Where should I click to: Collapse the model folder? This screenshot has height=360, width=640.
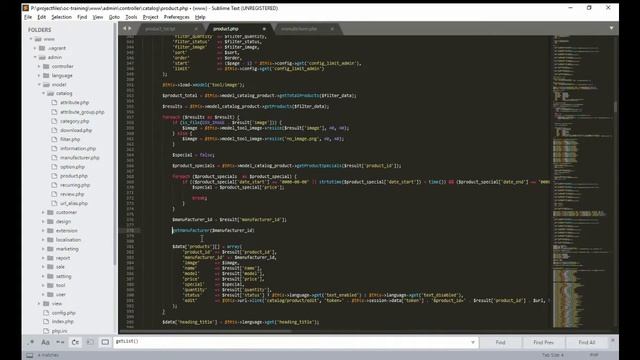[39, 84]
